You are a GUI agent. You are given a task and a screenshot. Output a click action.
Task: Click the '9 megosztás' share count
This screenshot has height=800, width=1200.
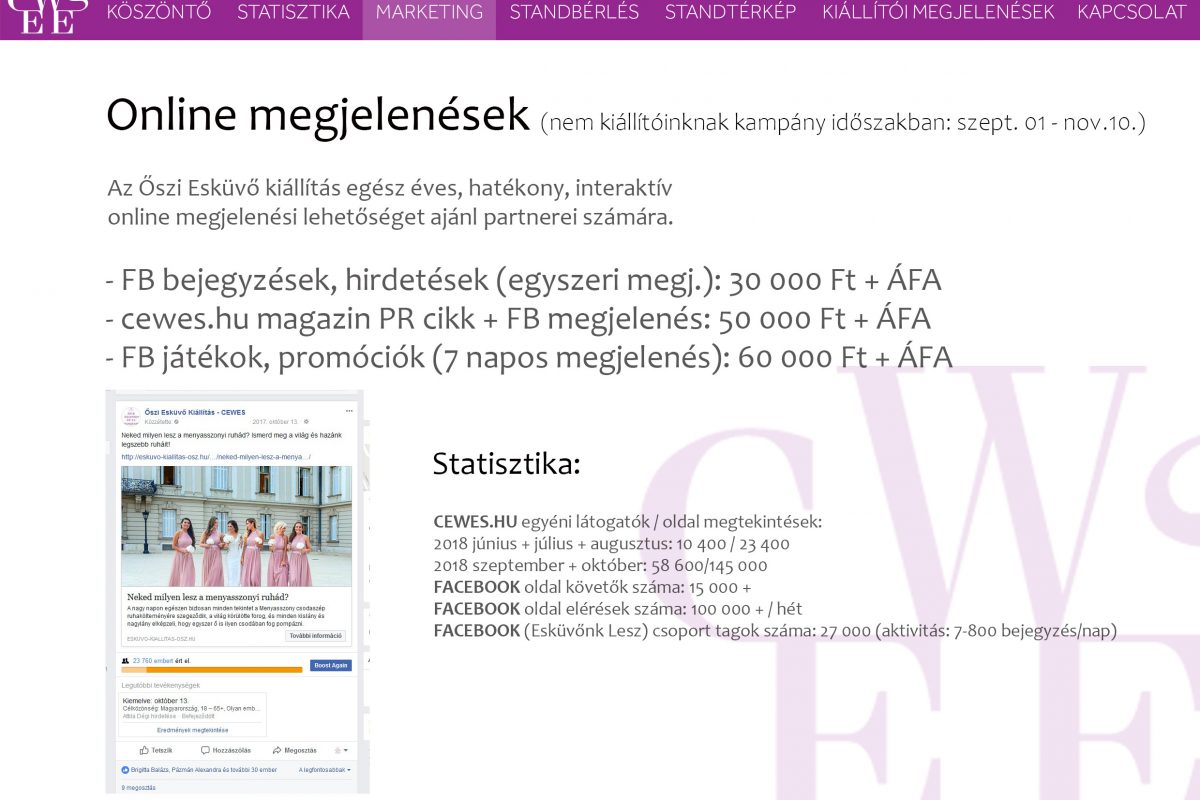pos(139,788)
